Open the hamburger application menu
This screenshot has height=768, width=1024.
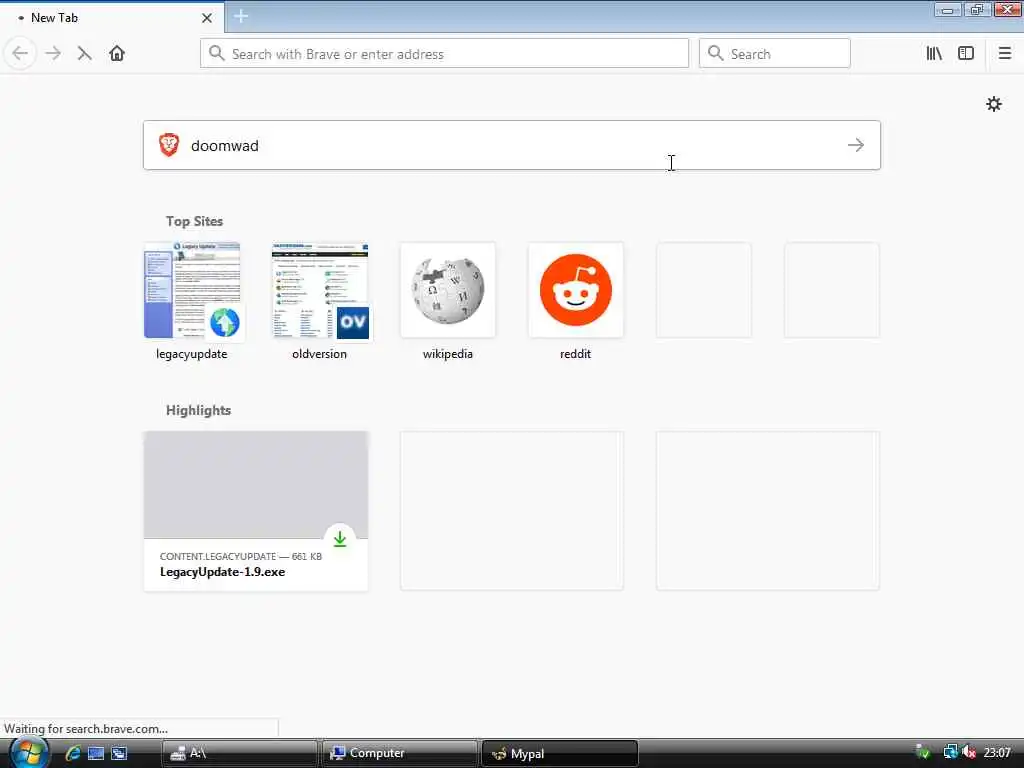(x=1005, y=54)
